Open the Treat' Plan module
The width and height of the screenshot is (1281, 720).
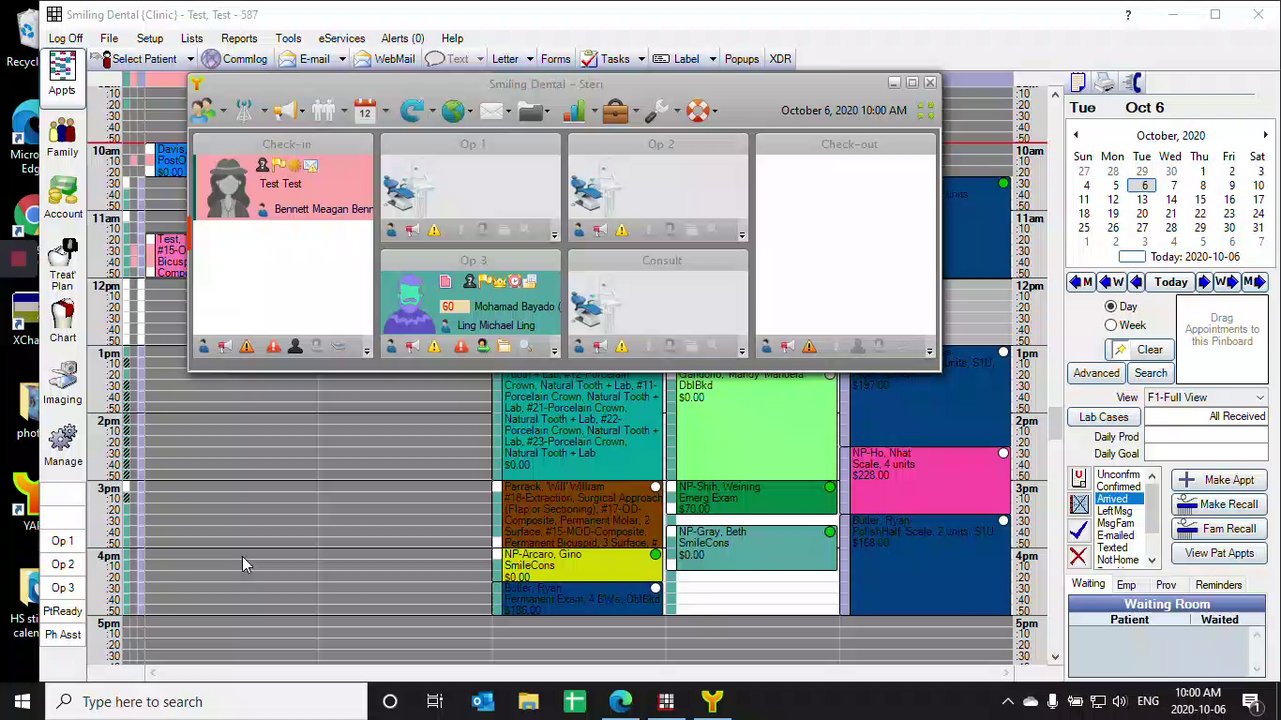pyautogui.click(x=62, y=265)
